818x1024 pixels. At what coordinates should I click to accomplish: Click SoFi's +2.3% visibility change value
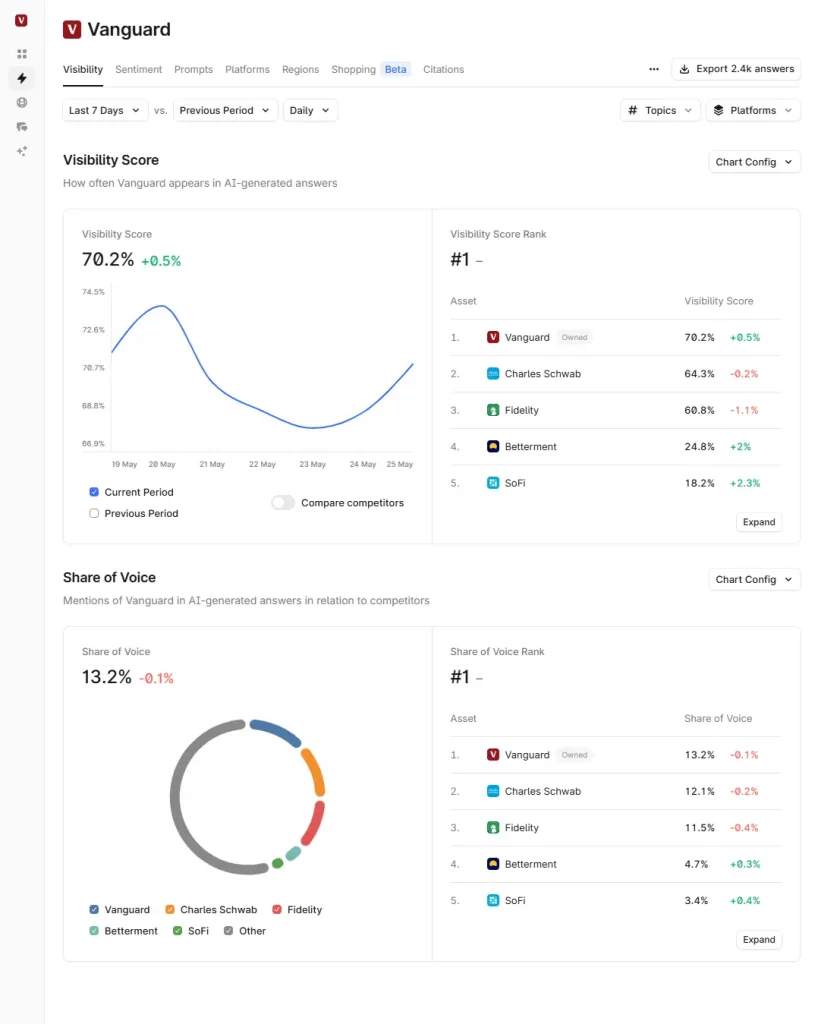745,483
